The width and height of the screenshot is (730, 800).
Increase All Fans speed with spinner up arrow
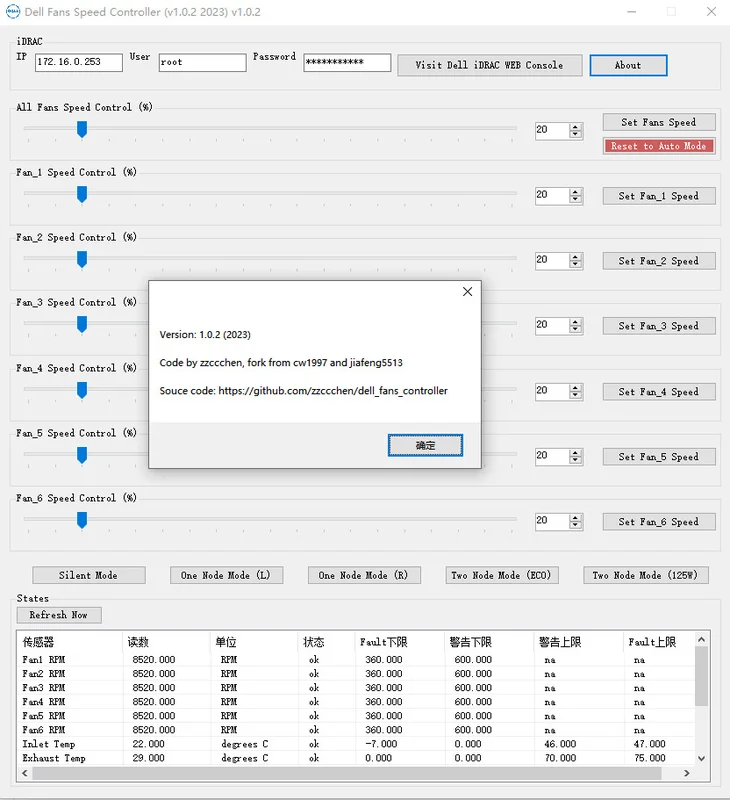pos(575,127)
